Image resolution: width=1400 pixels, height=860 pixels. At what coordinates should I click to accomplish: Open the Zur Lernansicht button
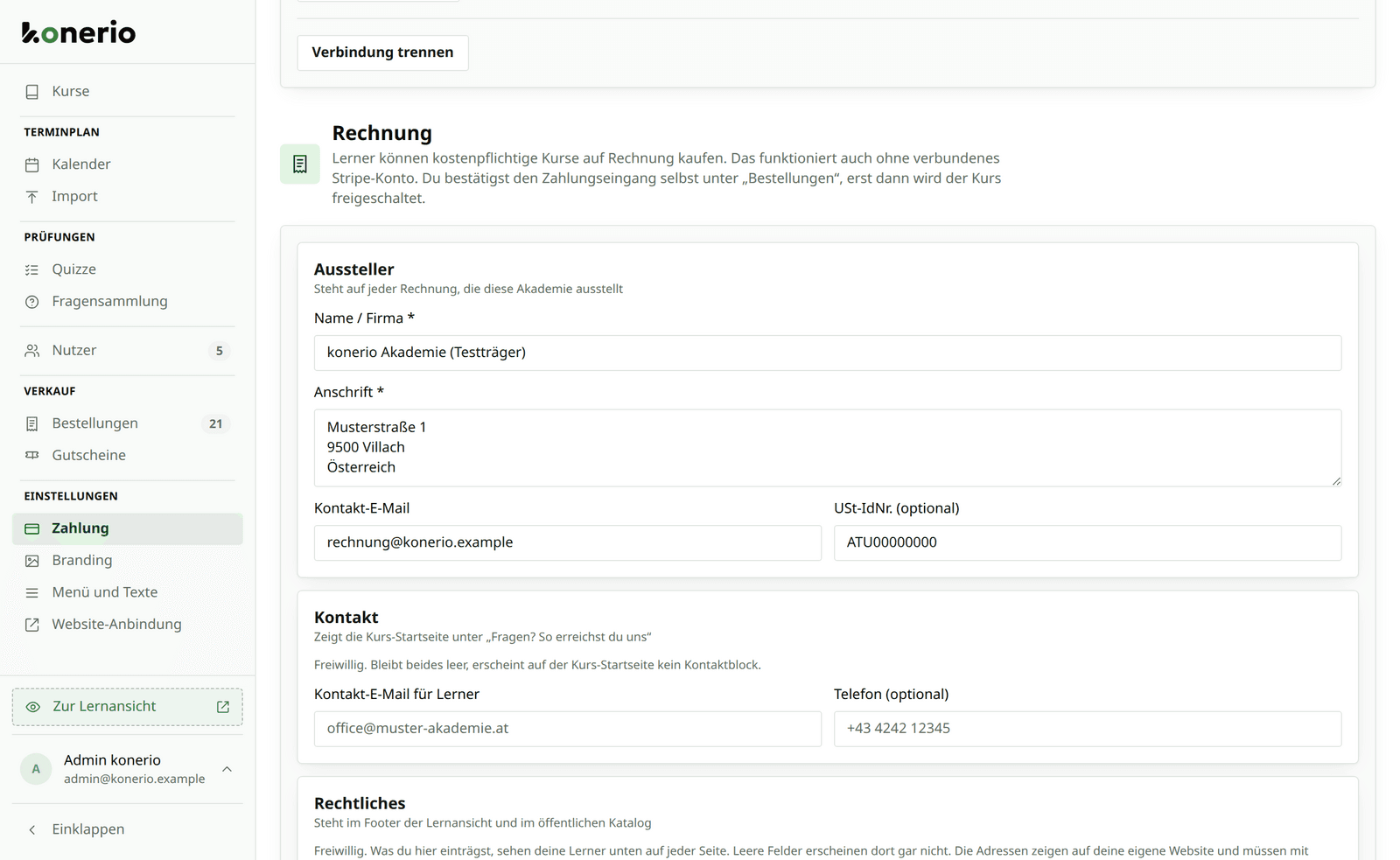128,707
